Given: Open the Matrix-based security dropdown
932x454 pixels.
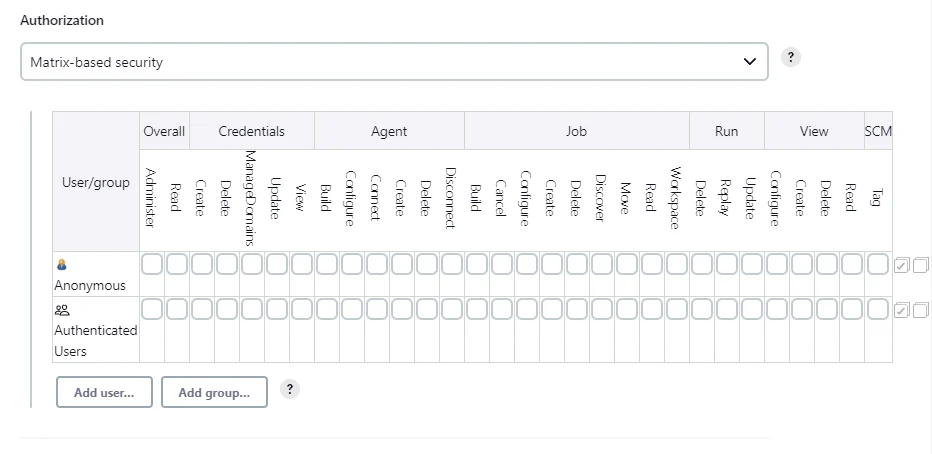Looking at the screenshot, I should click(394, 61).
